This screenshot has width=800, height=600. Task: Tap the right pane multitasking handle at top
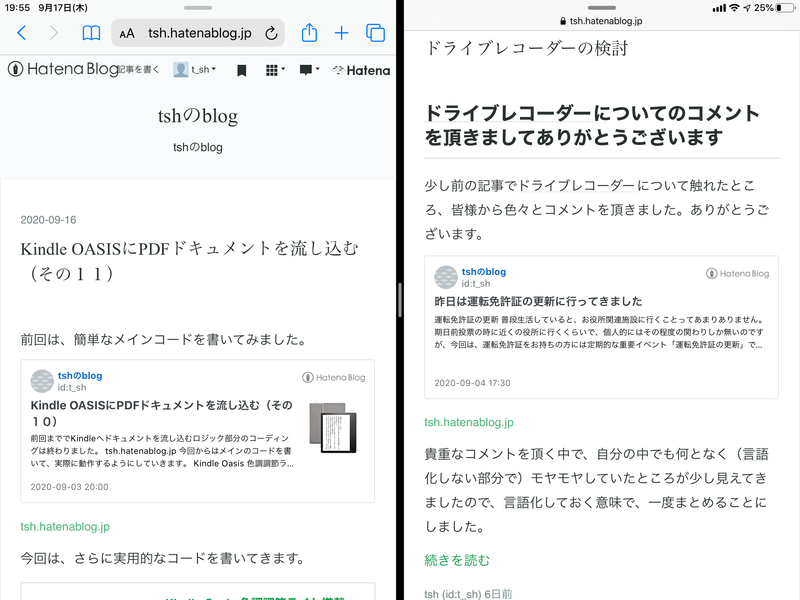click(x=602, y=8)
